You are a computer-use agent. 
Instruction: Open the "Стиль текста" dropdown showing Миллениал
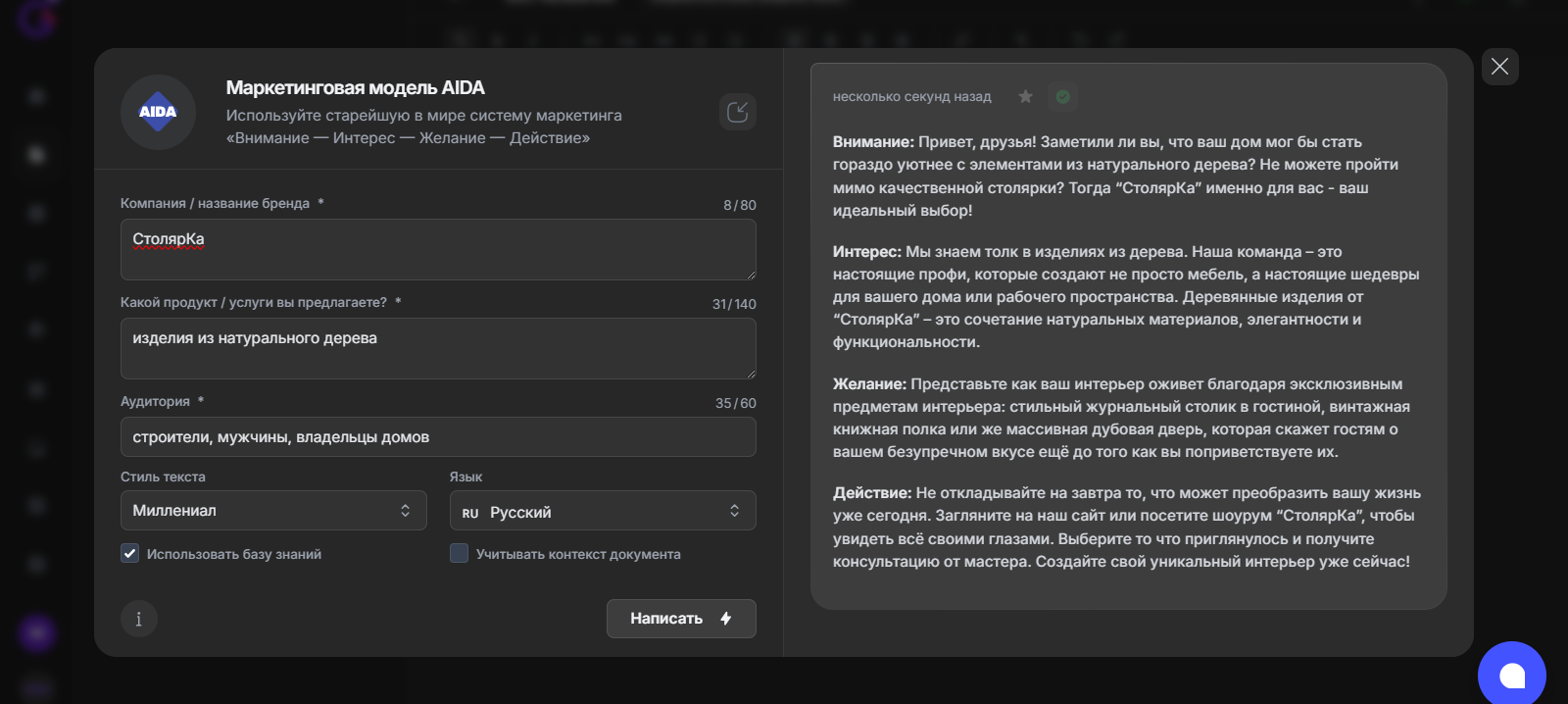273,511
